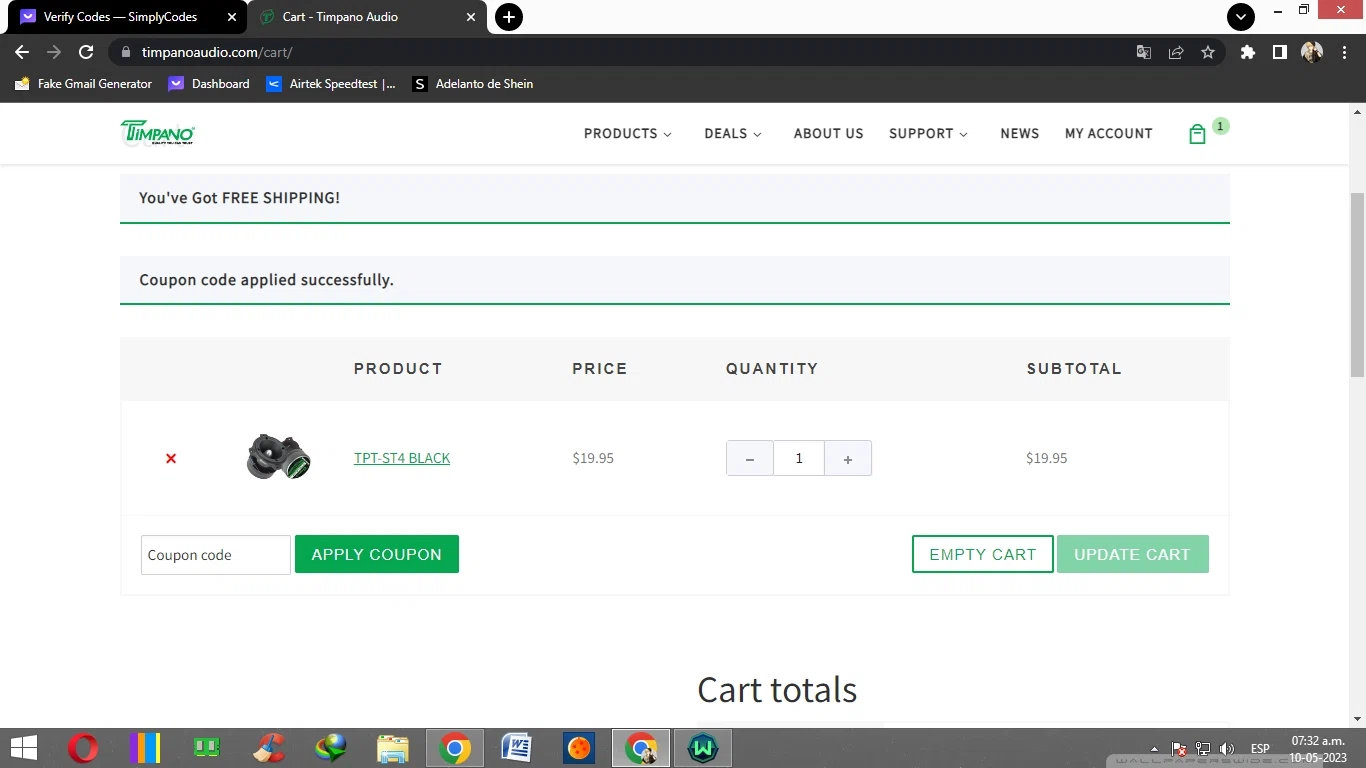Image resolution: width=1366 pixels, height=768 pixels.
Task: Click the Coupon code input field
Action: tap(216, 555)
